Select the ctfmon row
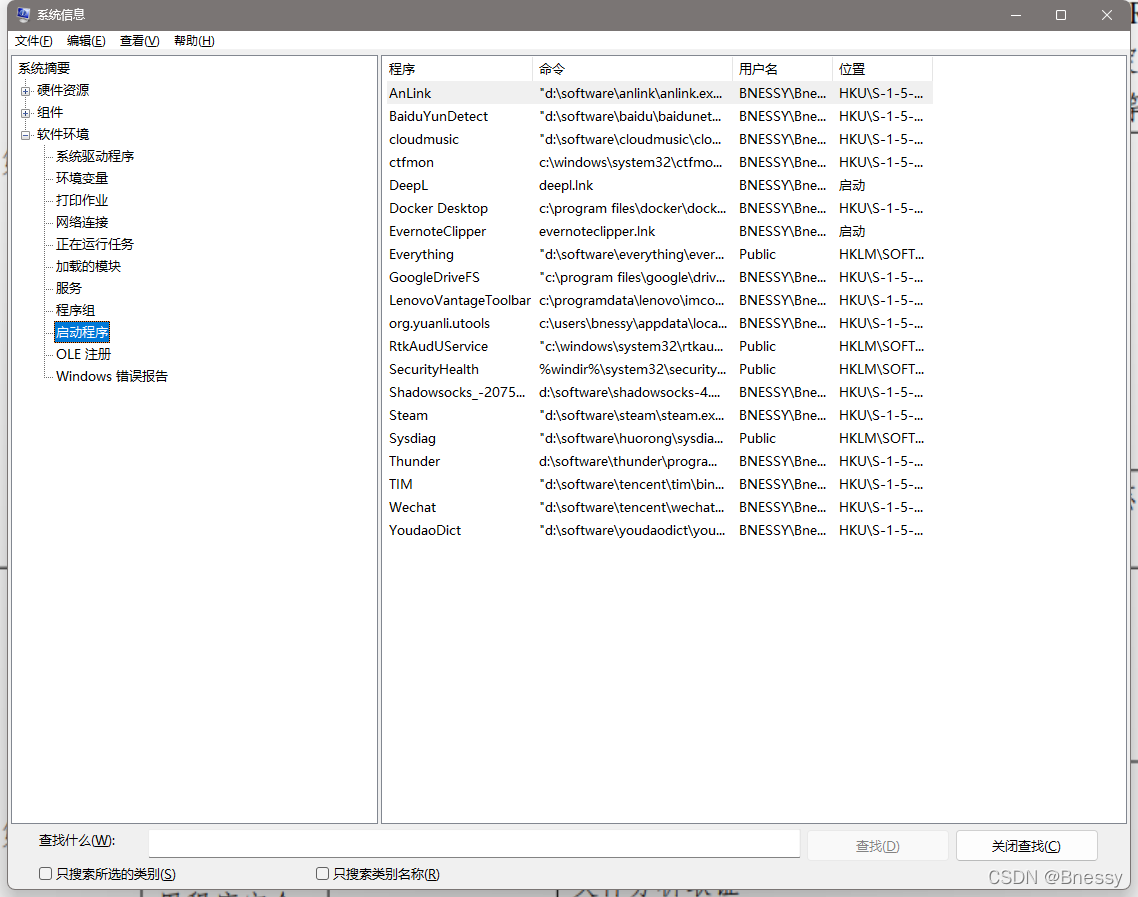This screenshot has width=1138, height=897. click(x=658, y=163)
